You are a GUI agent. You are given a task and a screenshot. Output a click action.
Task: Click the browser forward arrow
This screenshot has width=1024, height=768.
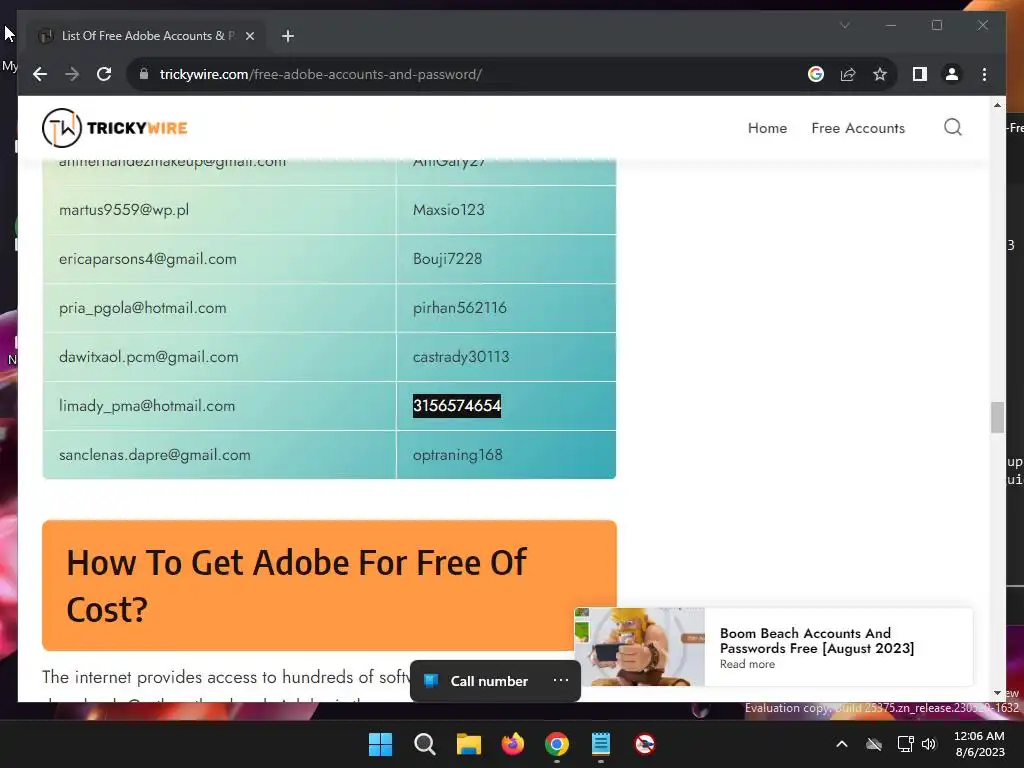point(72,74)
